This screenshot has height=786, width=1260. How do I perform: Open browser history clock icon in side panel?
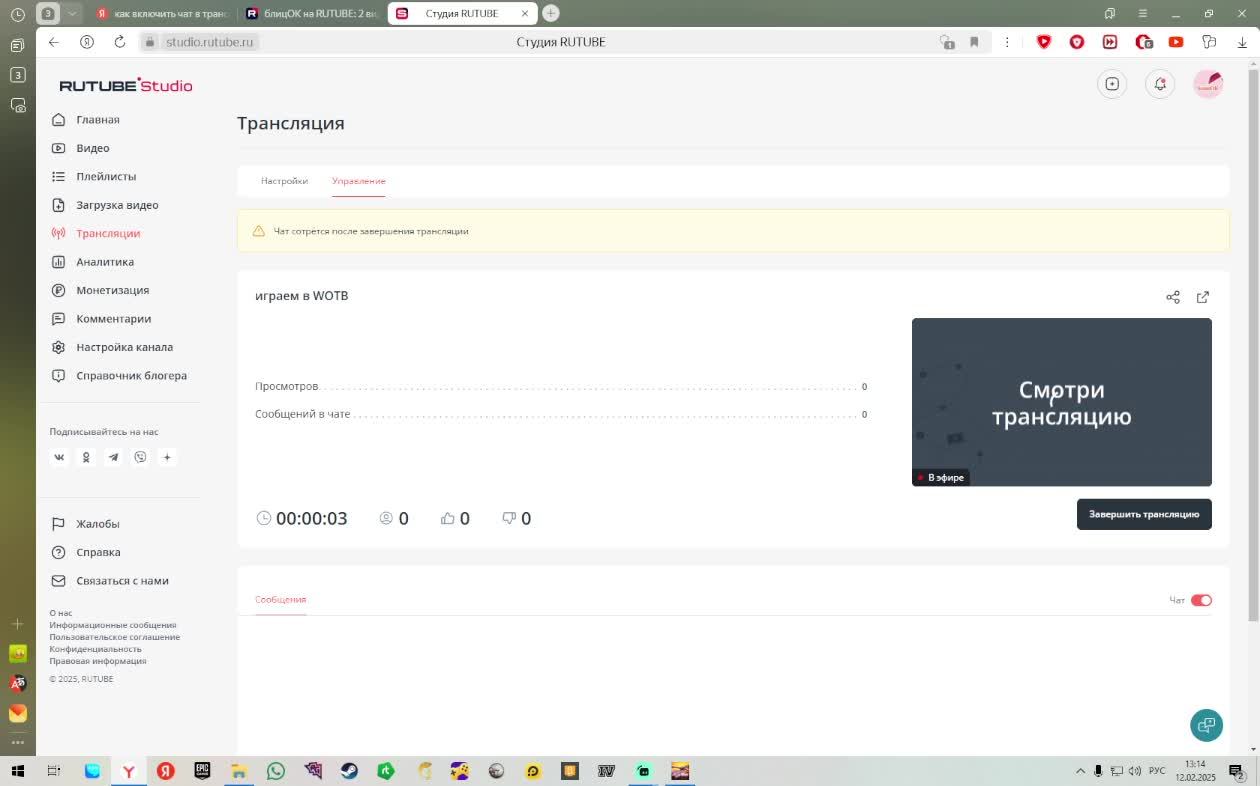click(17, 15)
